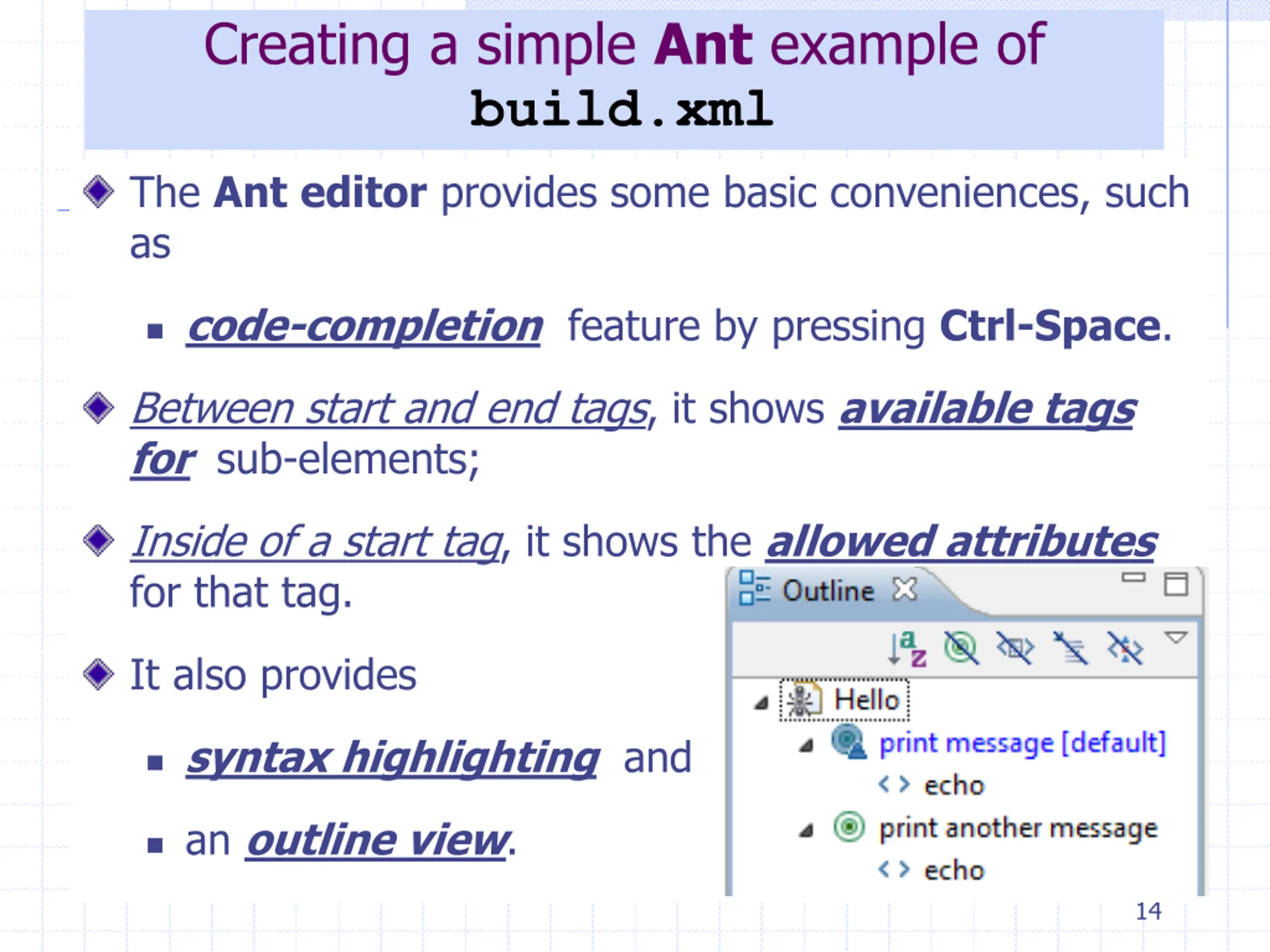
Task: Click the code-completion underlined text
Action: 364,327
